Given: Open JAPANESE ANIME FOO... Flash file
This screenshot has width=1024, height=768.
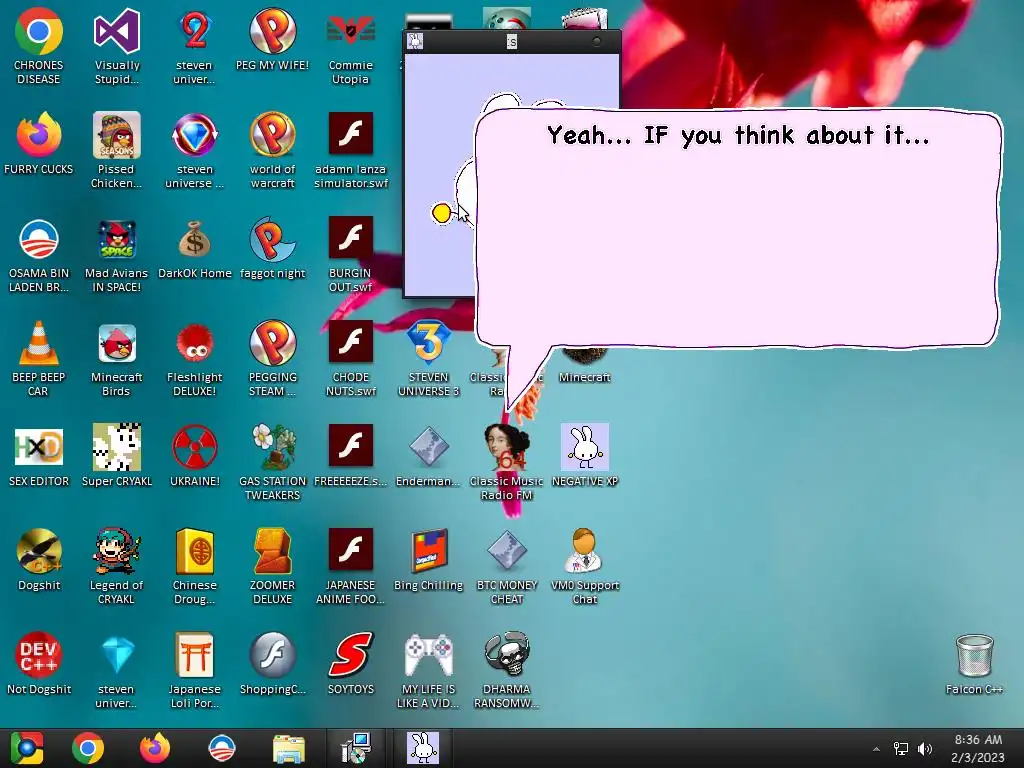Looking at the screenshot, I should coord(350,566).
